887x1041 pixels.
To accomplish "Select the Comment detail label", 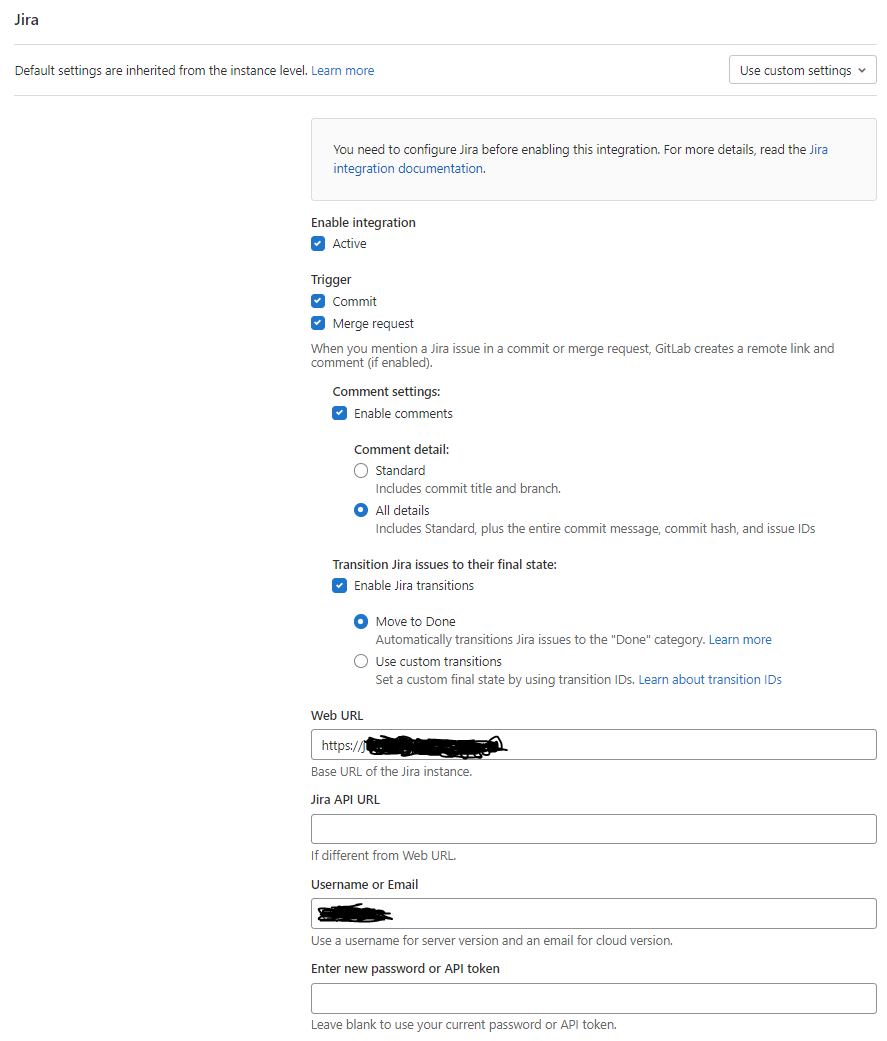I will [x=401, y=449].
